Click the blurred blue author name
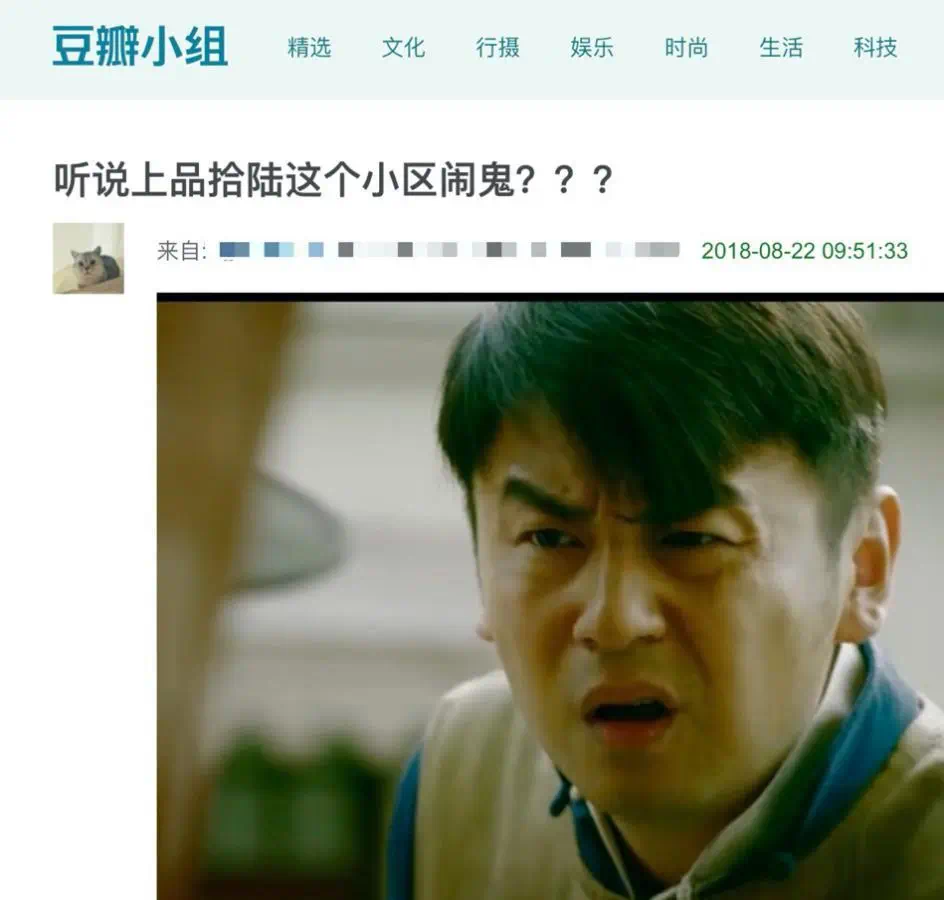The image size is (944, 900). tap(271, 250)
